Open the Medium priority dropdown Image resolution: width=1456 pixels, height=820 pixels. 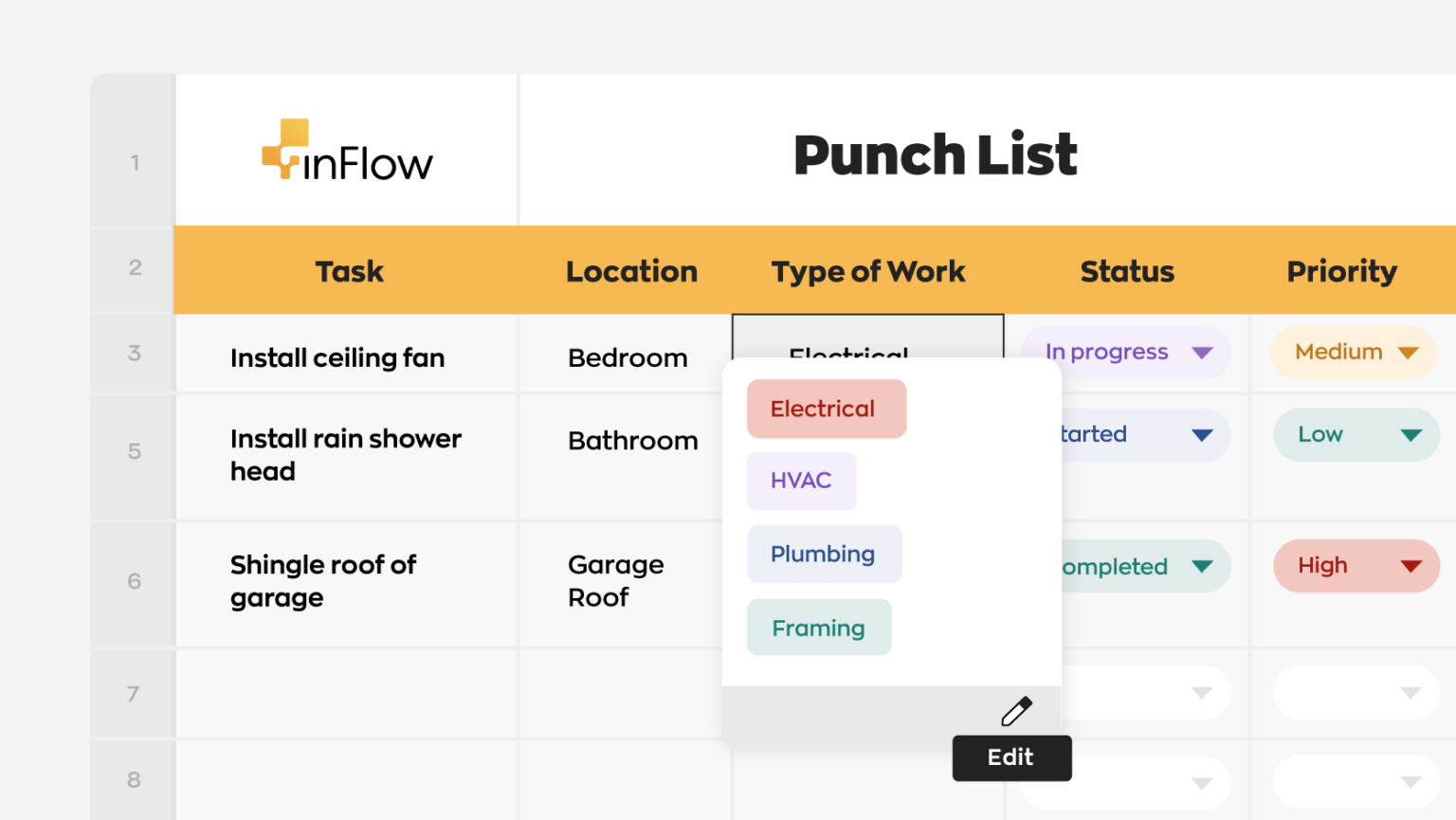(x=1353, y=352)
